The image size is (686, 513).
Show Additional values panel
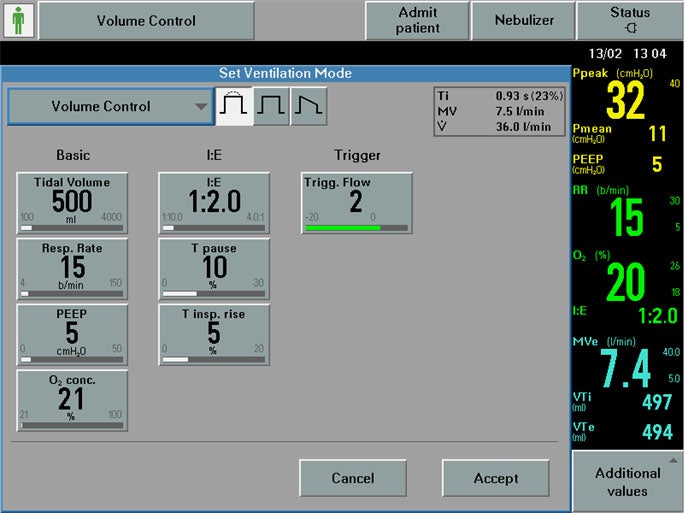point(628,481)
